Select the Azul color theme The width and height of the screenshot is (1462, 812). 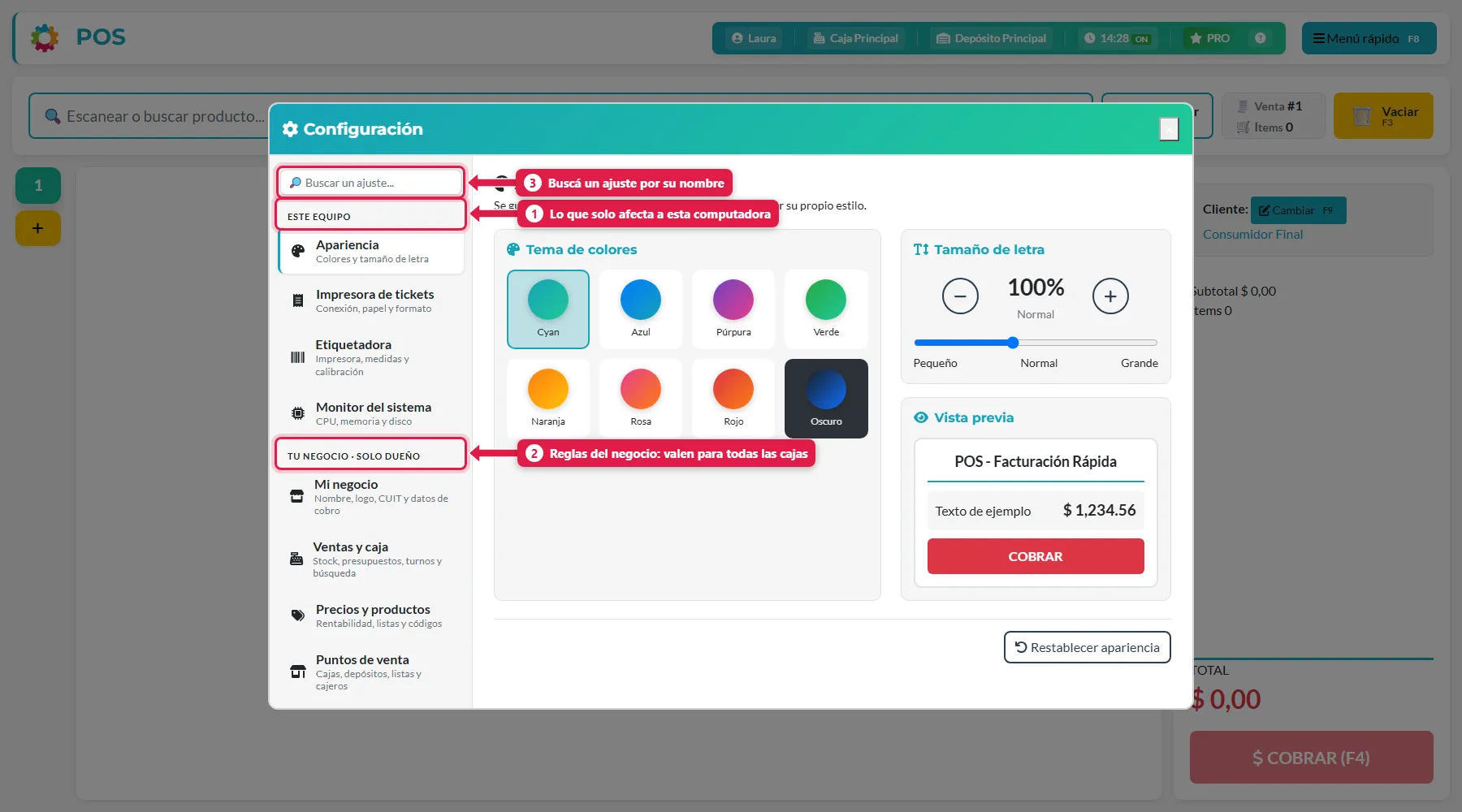click(x=641, y=309)
